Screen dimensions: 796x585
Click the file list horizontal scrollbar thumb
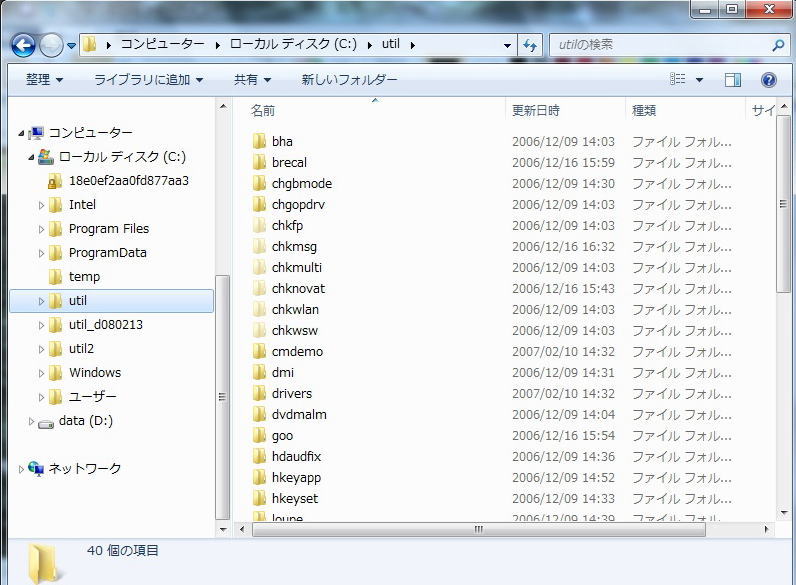pyautogui.click(x=479, y=529)
